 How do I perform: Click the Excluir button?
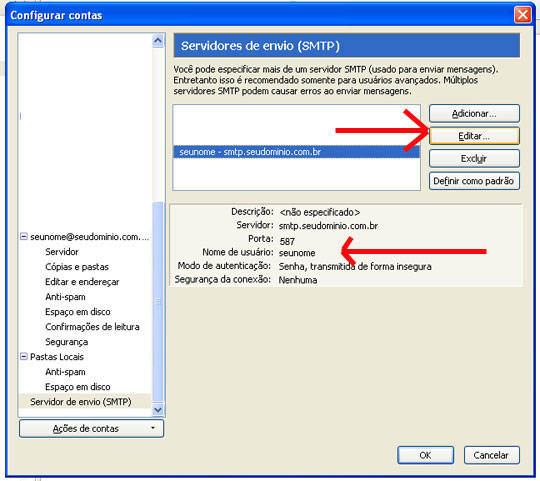point(474,158)
